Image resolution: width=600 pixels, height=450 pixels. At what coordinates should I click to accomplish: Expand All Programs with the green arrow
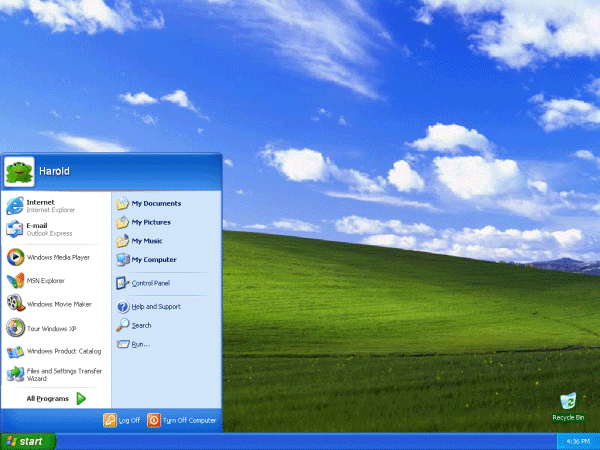click(81, 399)
